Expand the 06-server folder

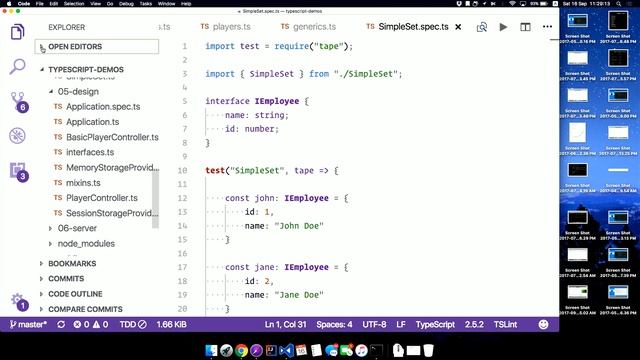coord(77,228)
